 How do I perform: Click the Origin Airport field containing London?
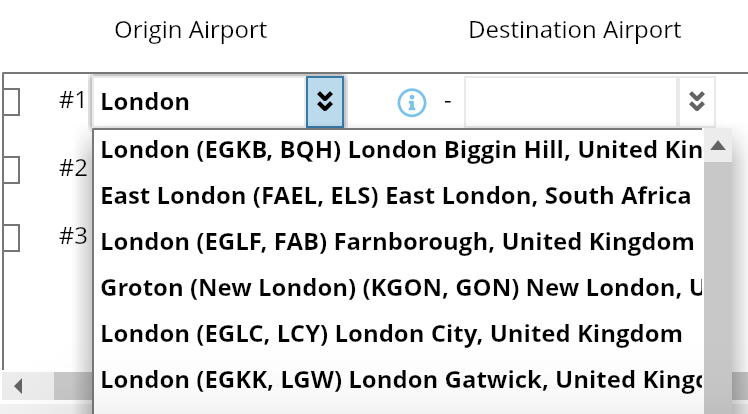tap(198, 102)
